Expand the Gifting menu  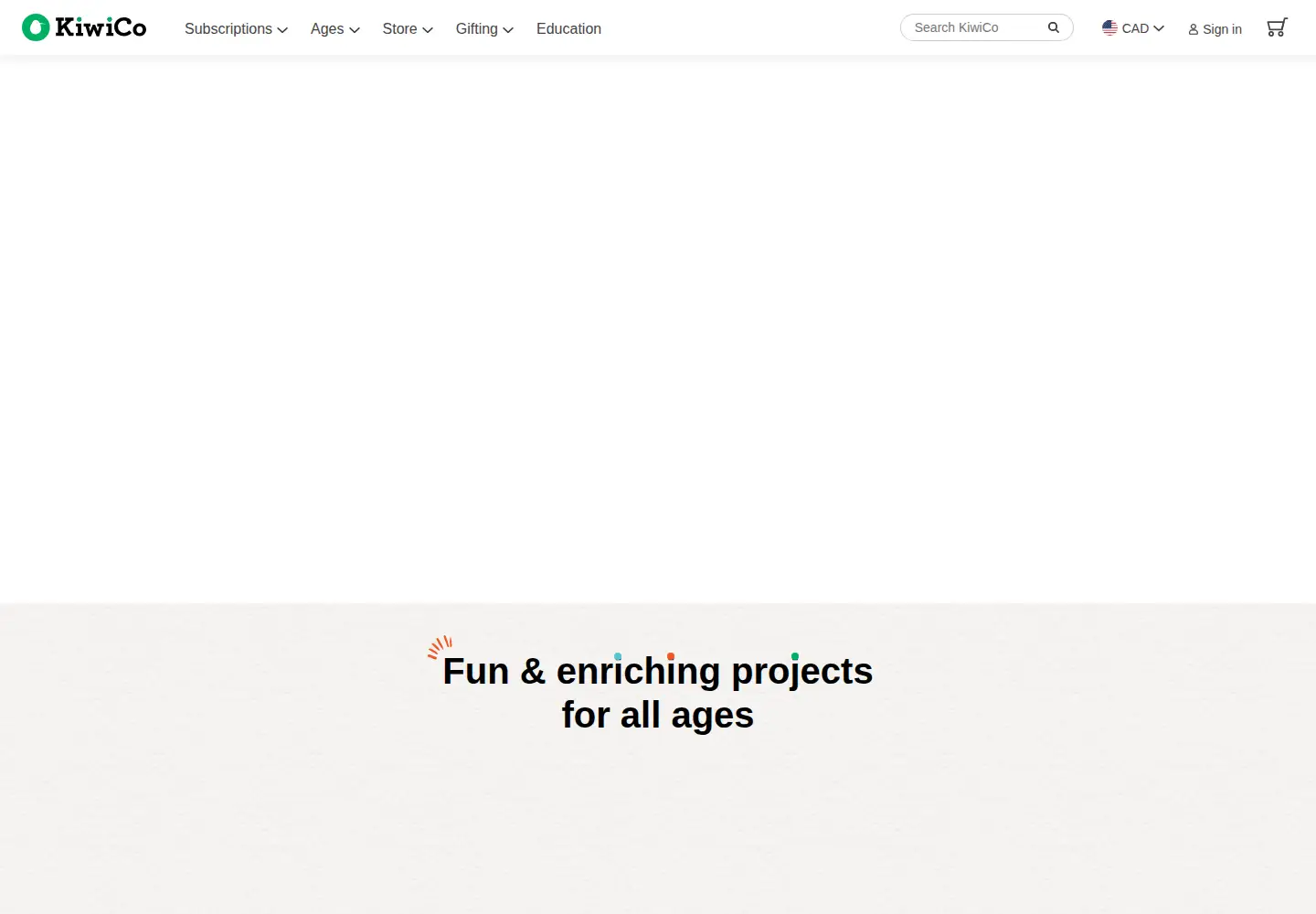coord(484,29)
